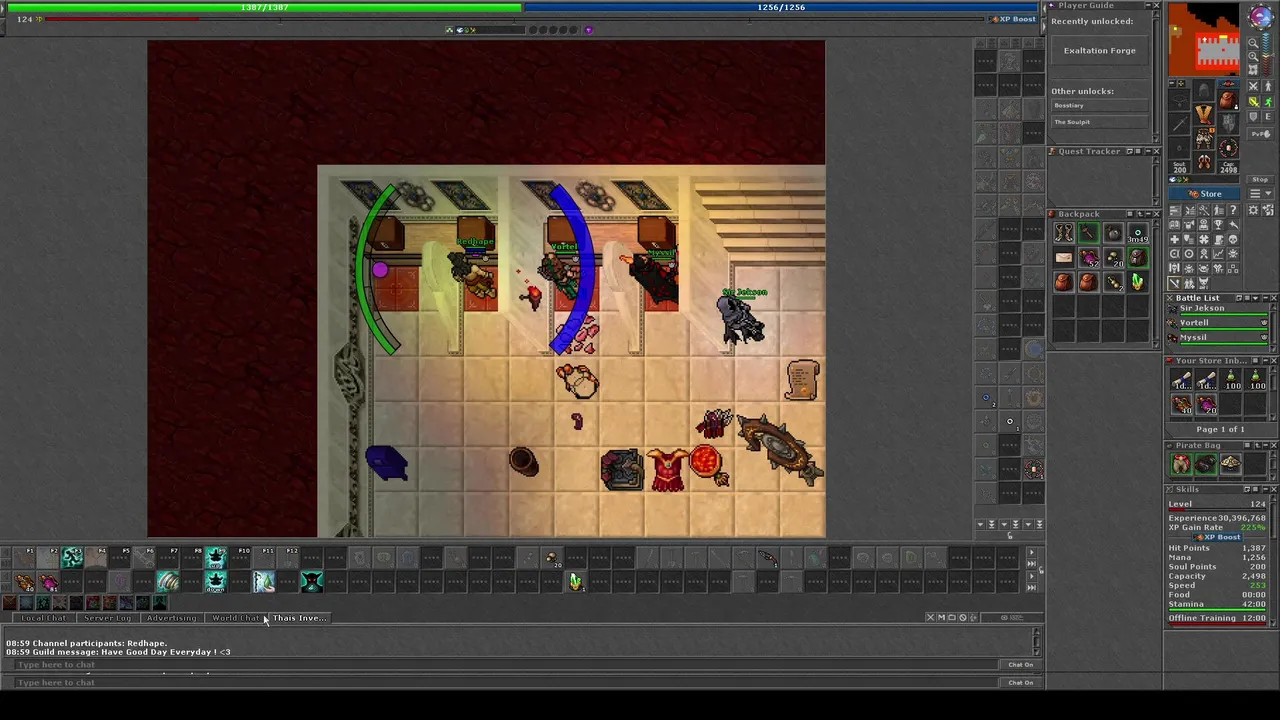Viewport: 1280px width, 720px height.
Task: Open The Soulpit unlock entry
Action: click(1100, 122)
